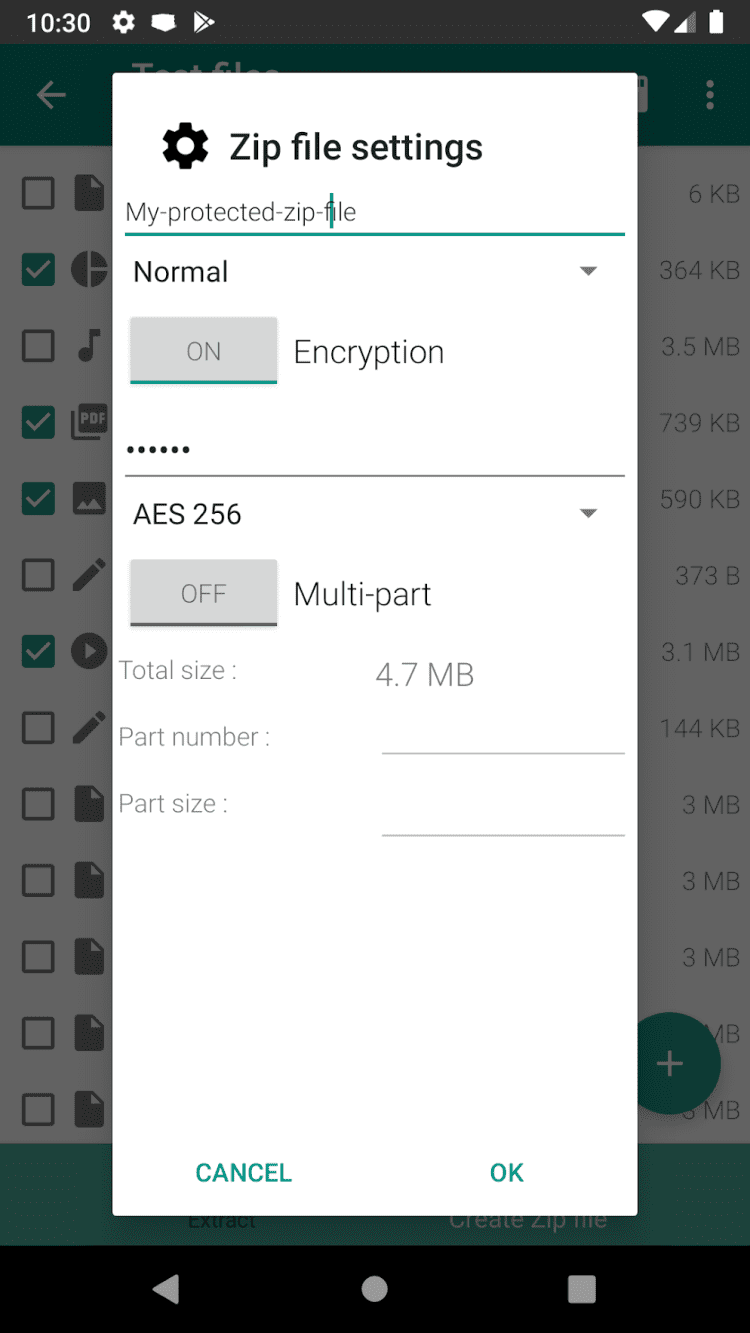Tap the floating add (+) button

669,1063
